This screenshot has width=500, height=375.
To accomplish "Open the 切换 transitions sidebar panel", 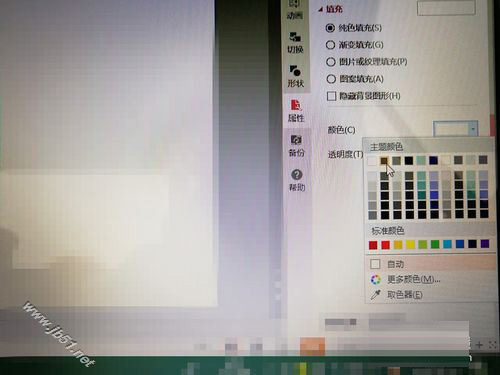I will tap(295, 43).
